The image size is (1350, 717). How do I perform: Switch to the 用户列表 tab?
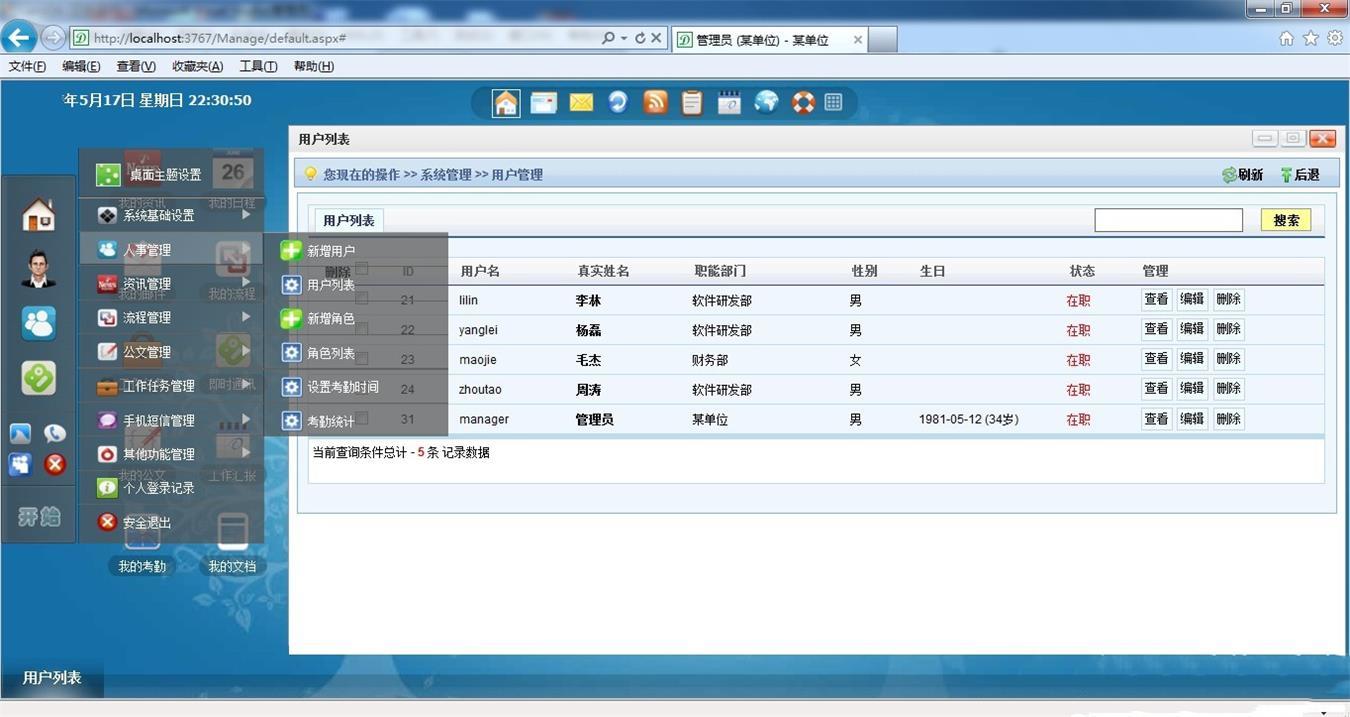tap(349, 221)
